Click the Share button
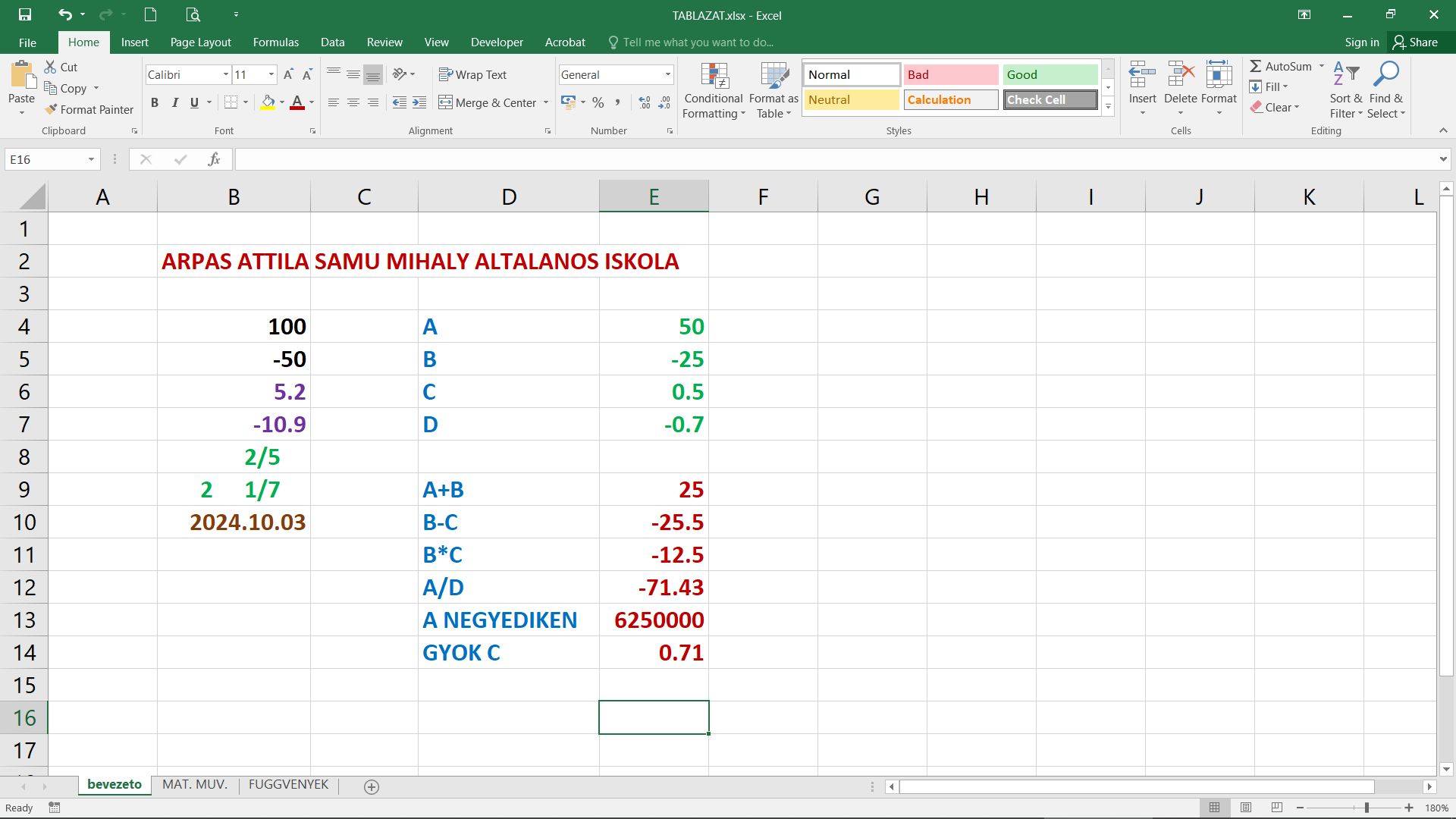Image resolution: width=1456 pixels, height=819 pixels. click(x=1415, y=42)
